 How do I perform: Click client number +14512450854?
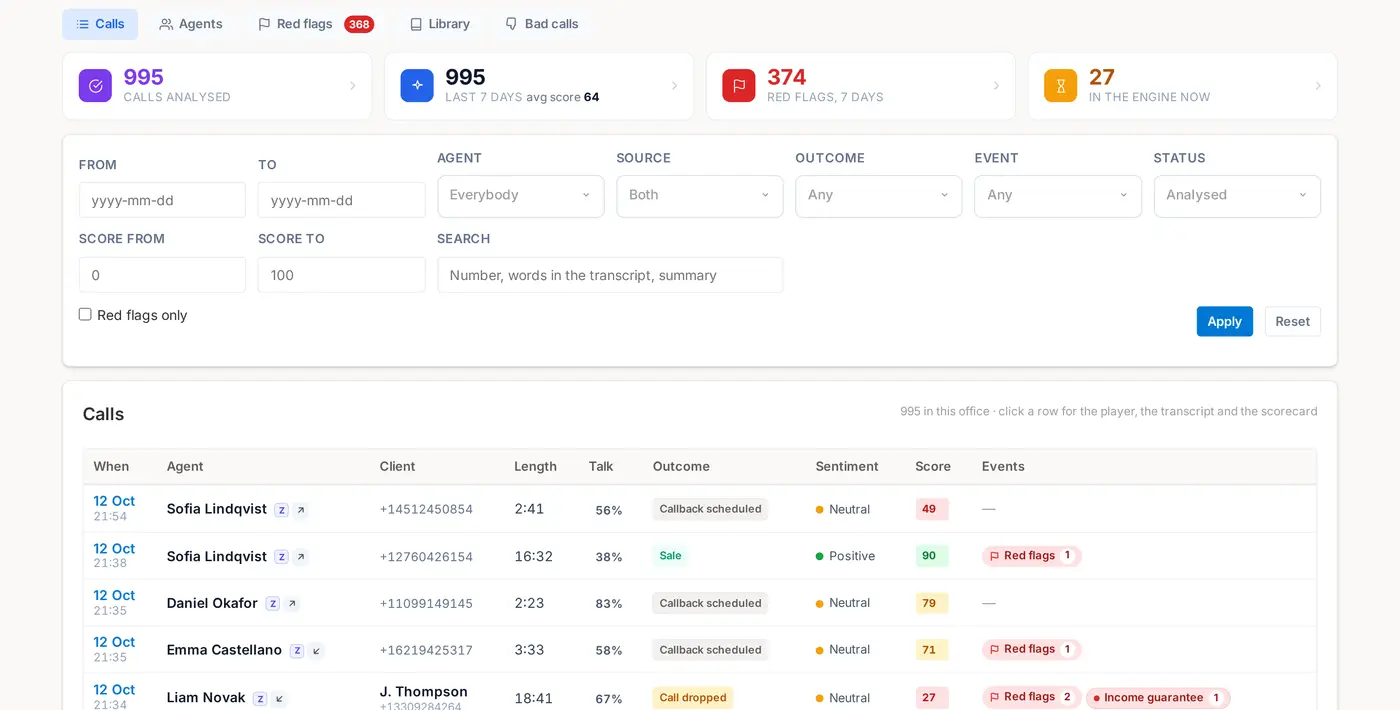426,509
